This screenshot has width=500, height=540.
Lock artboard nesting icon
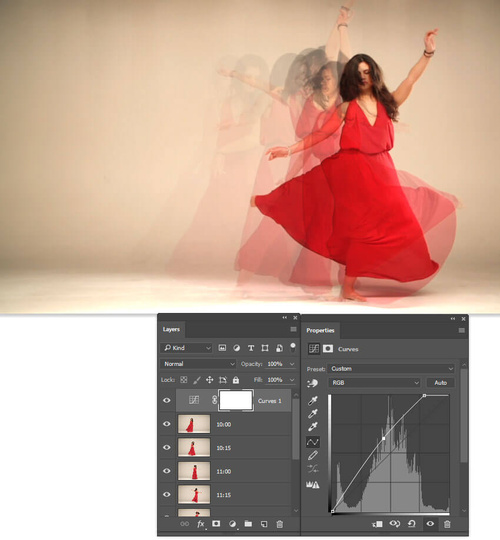tap(223, 380)
